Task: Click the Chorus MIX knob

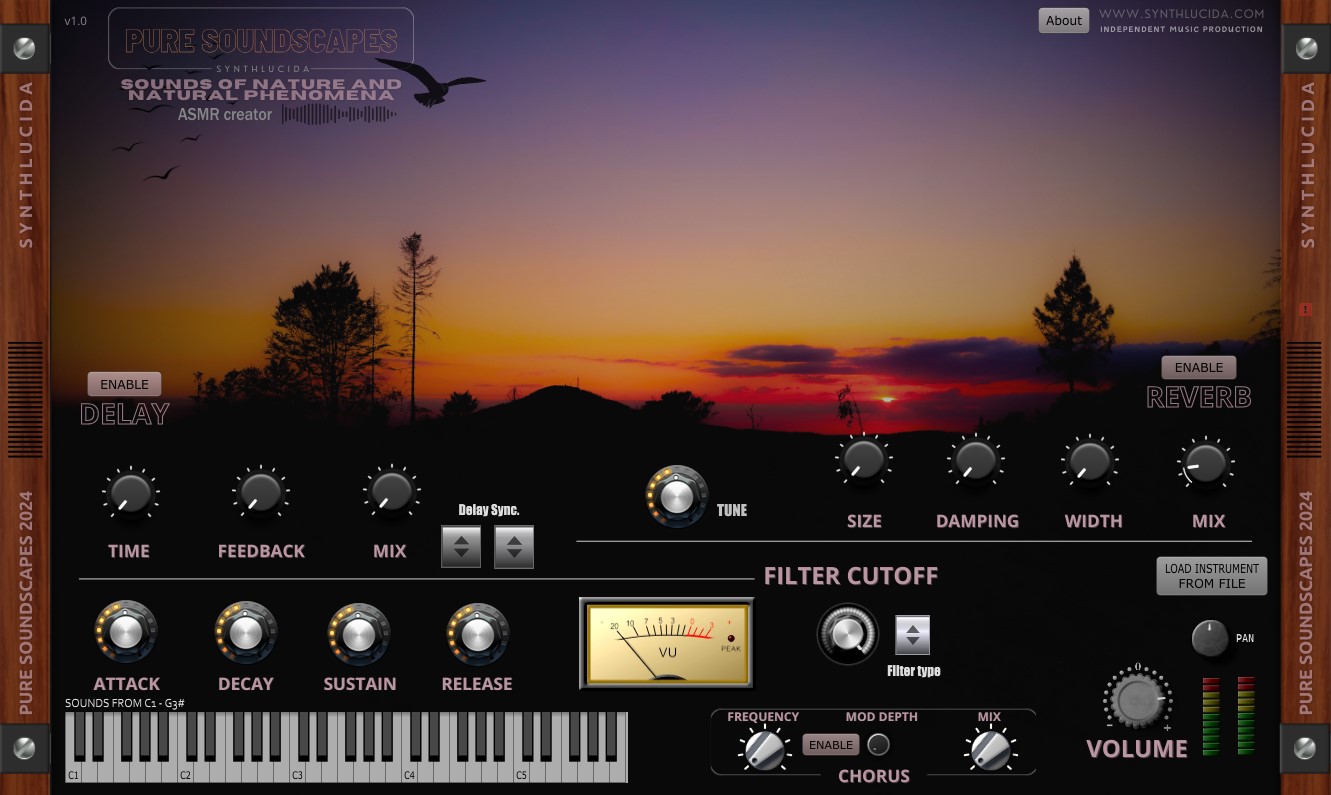Action: click(x=989, y=749)
